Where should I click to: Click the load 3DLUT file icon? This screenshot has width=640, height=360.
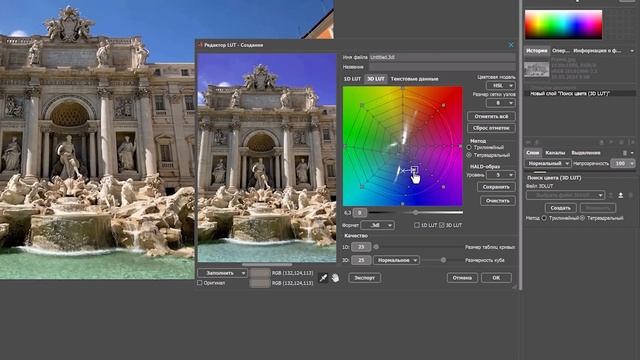[x=620, y=196]
